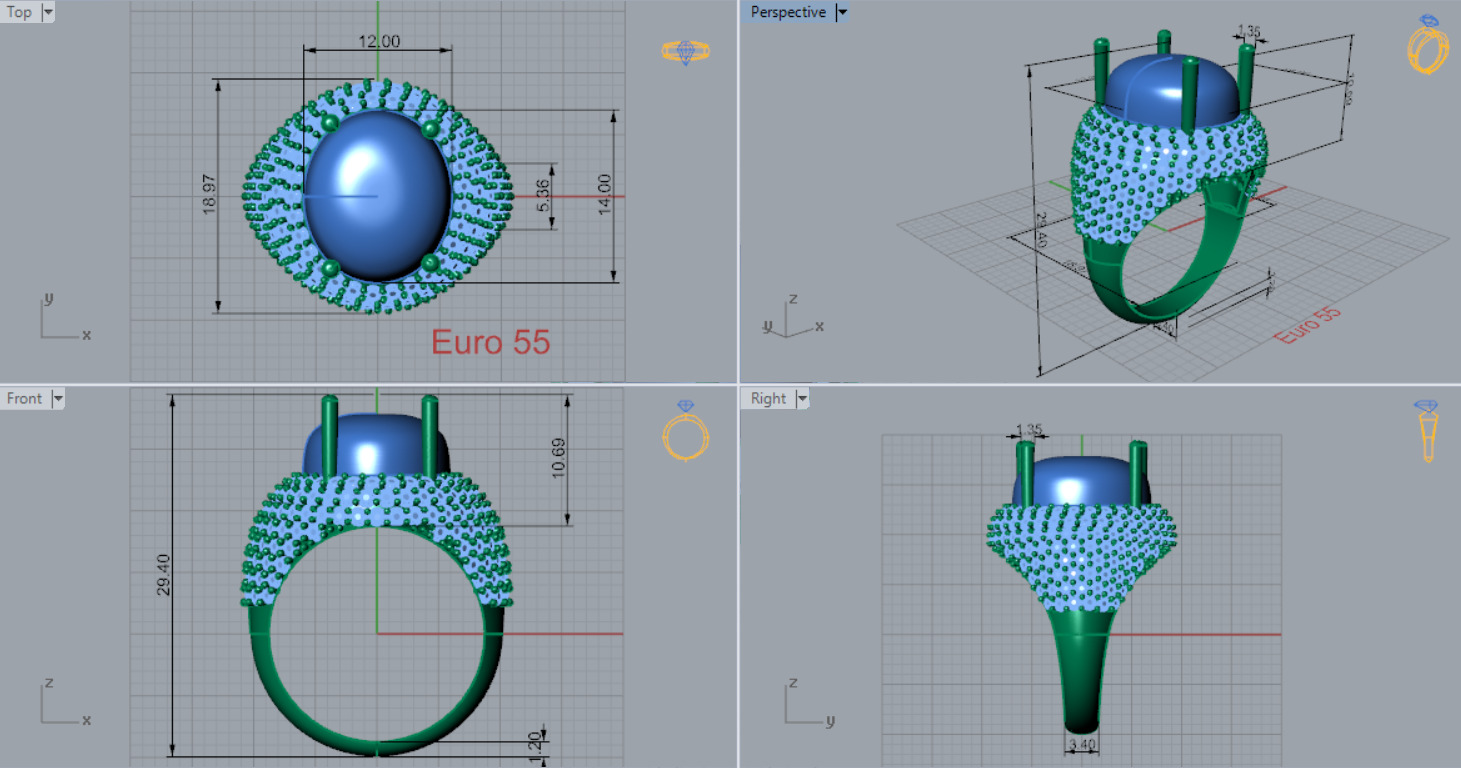Viewport: 1461px width, 768px height.
Task: Select the 14.00 dimension in Top viewport
Action: tap(604, 197)
